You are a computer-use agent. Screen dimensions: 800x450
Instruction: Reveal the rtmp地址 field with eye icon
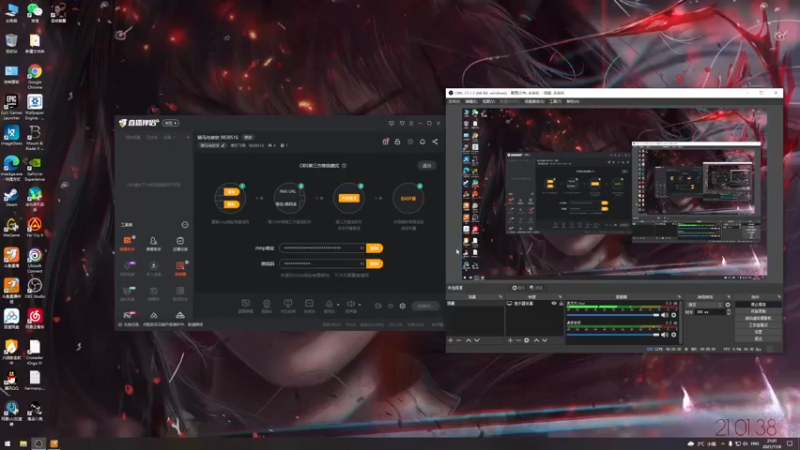click(362, 248)
